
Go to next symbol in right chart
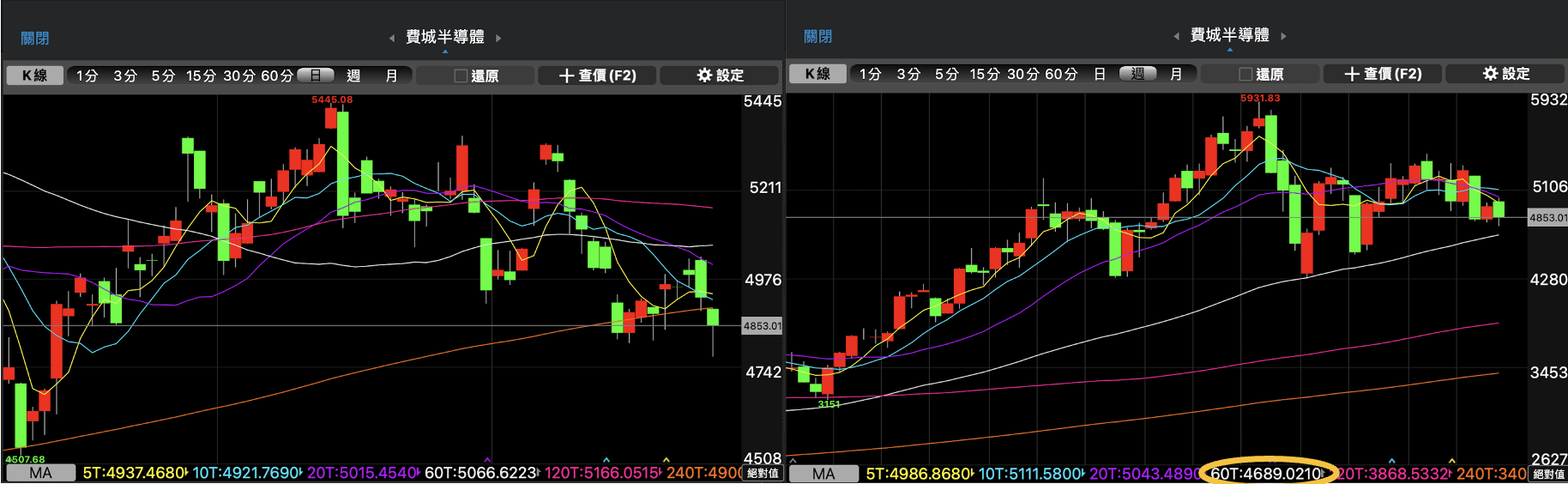1283,36
